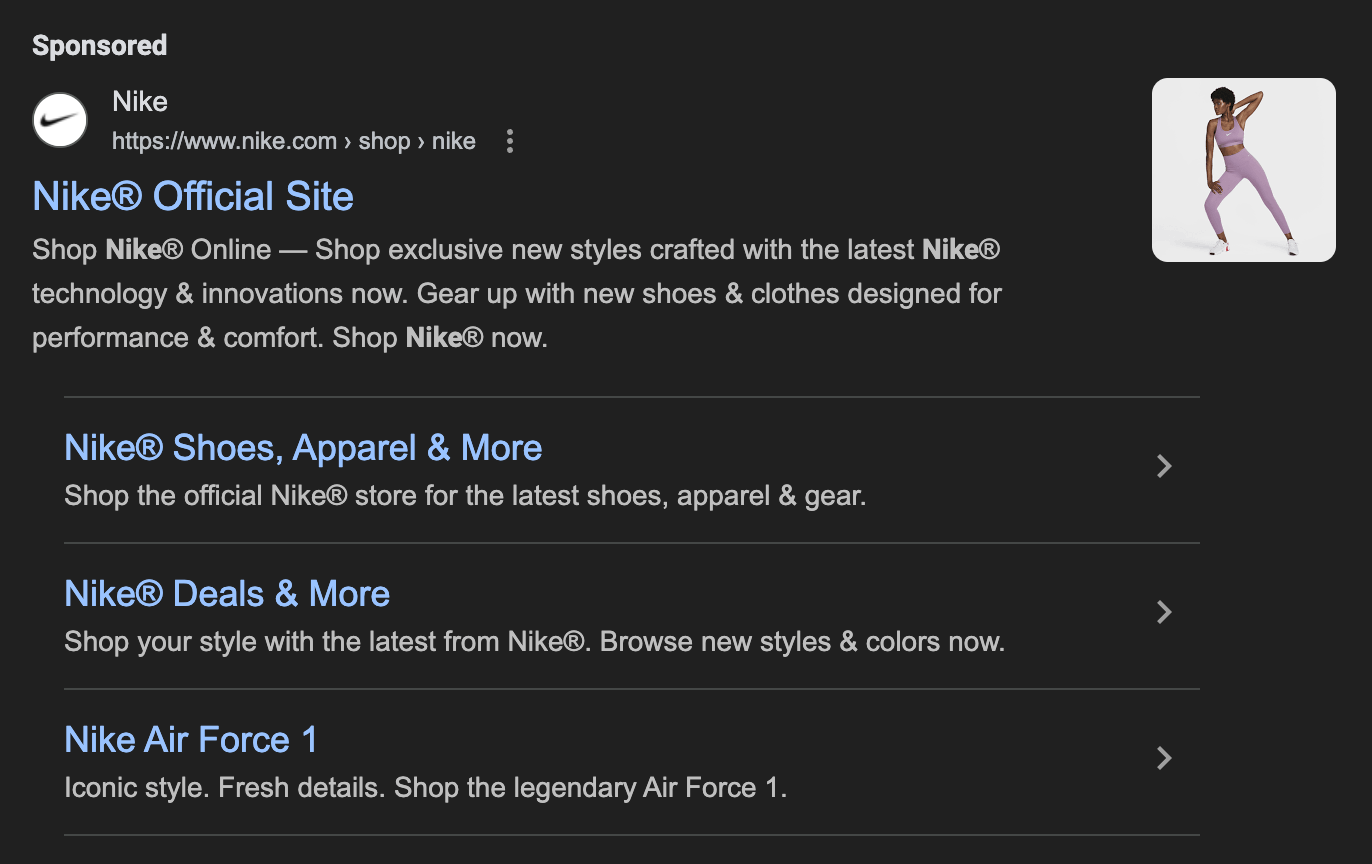The height and width of the screenshot is (864, 1372).
Task: Click the chevron for Nike Air Force 1
Action: click(x=1163, y=758)
